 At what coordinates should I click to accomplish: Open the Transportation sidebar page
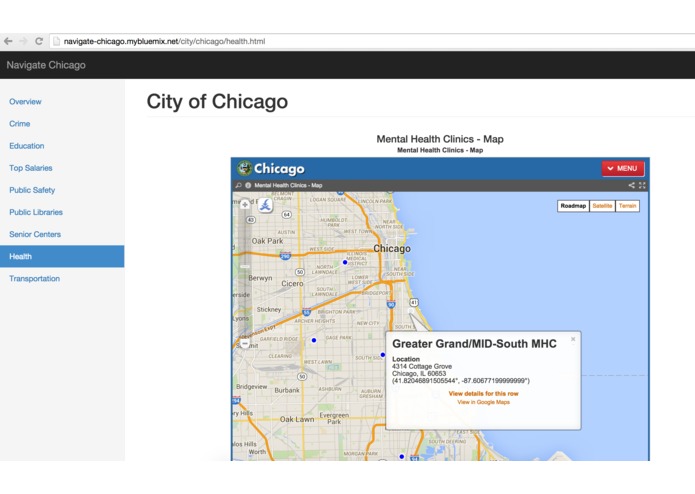[x=35, y=279]
